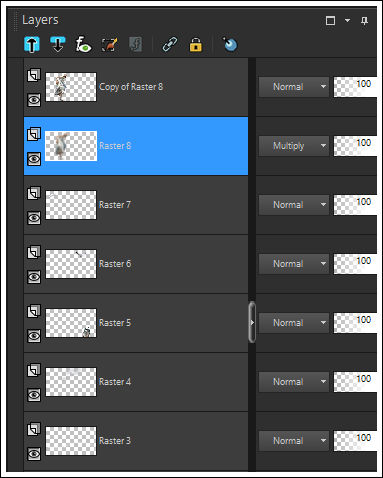Click the move layer up icon
Image resolution: width=383 pixels, height=478 pixels.
[x=32, y=44]
